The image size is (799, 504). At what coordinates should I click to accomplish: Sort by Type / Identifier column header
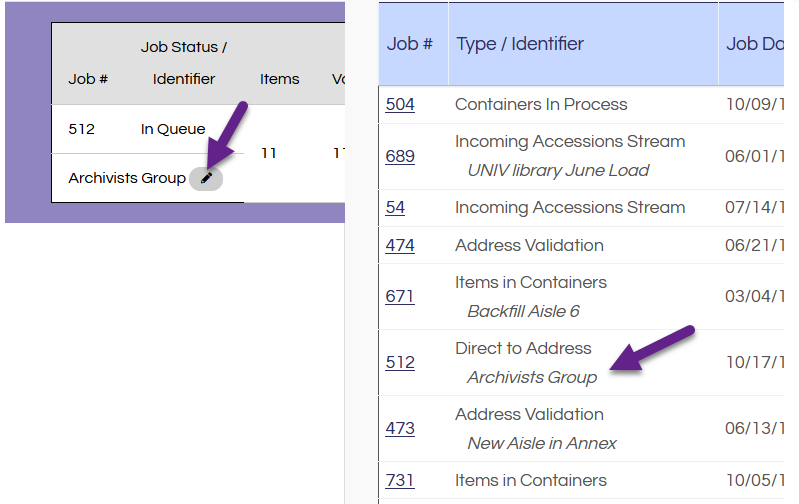520,44
